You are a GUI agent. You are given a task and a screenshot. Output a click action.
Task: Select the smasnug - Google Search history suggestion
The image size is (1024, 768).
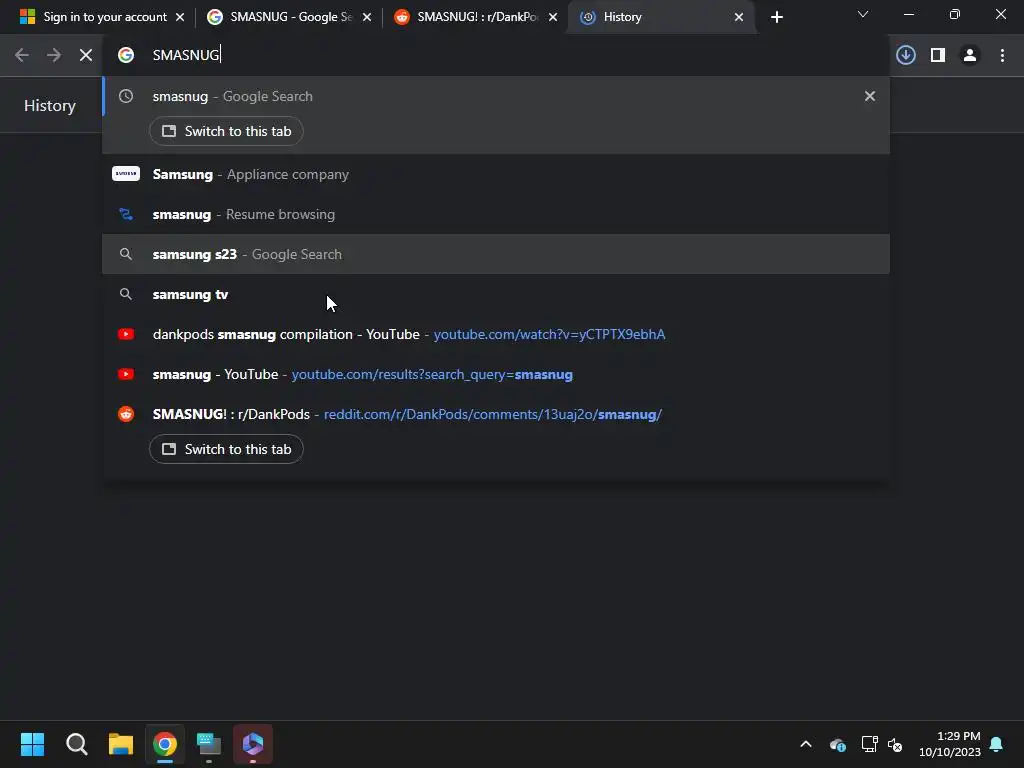(x=496, y=96)
